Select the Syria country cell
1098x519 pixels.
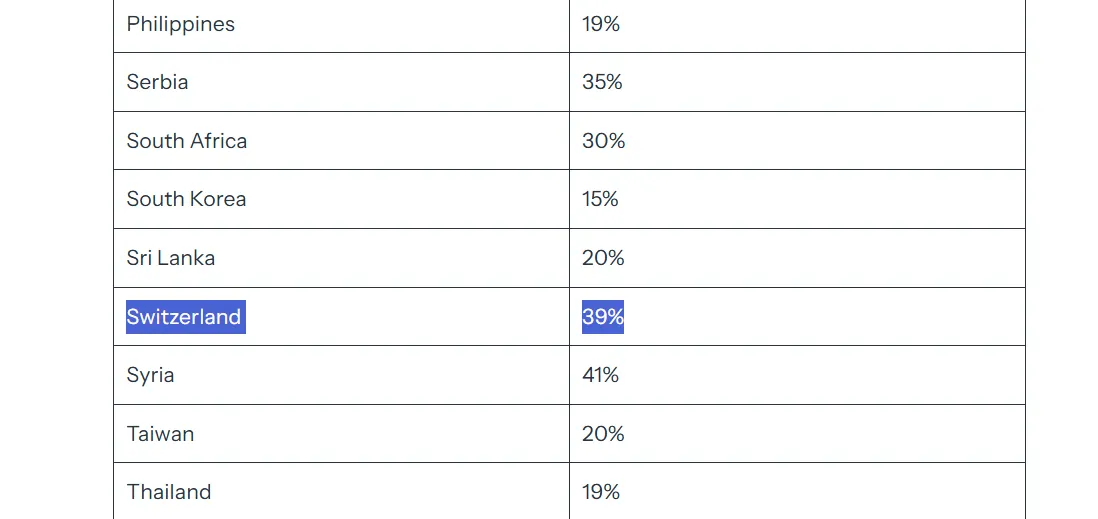tap(150, 375)
